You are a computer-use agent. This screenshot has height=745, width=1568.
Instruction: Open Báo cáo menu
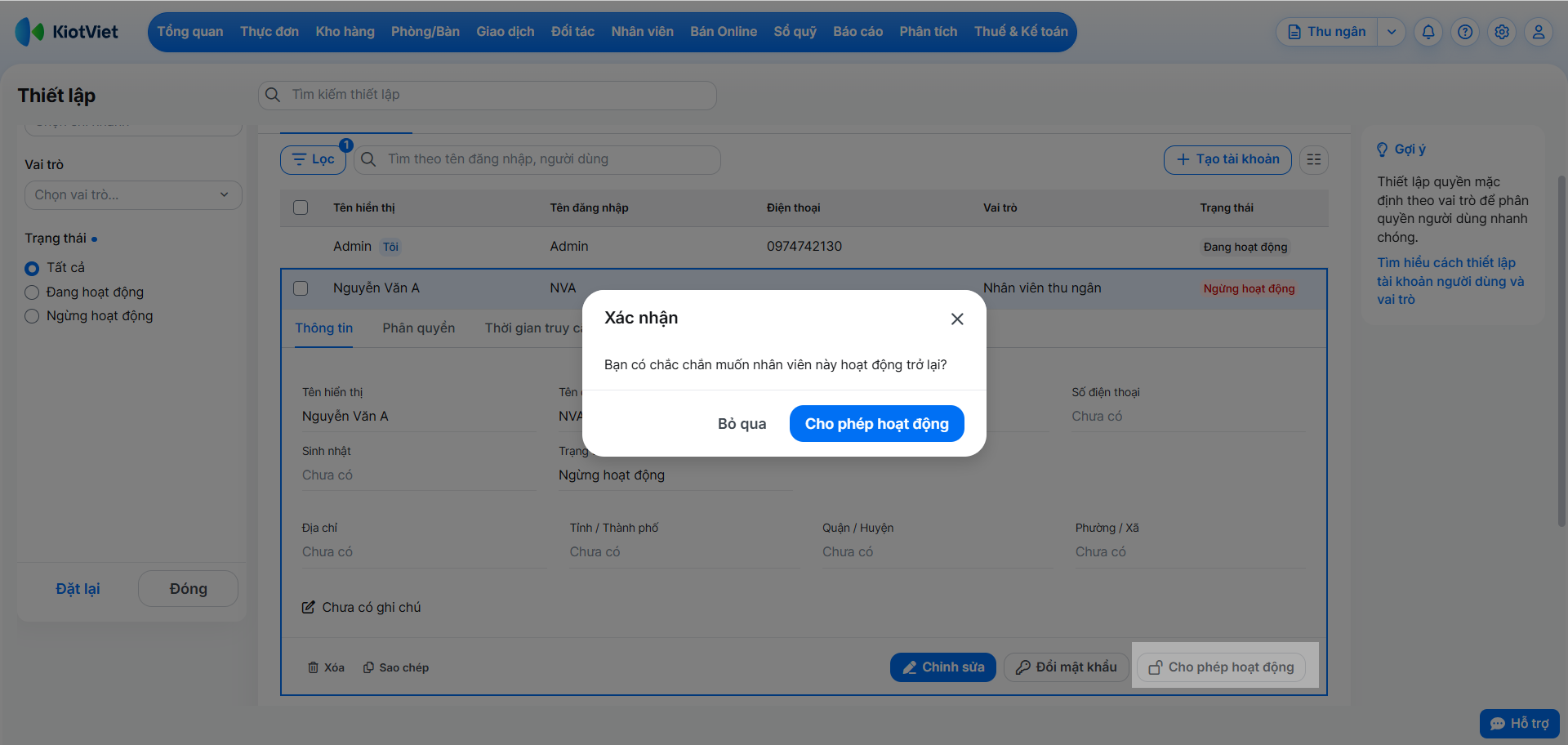(x=857, y=32)
